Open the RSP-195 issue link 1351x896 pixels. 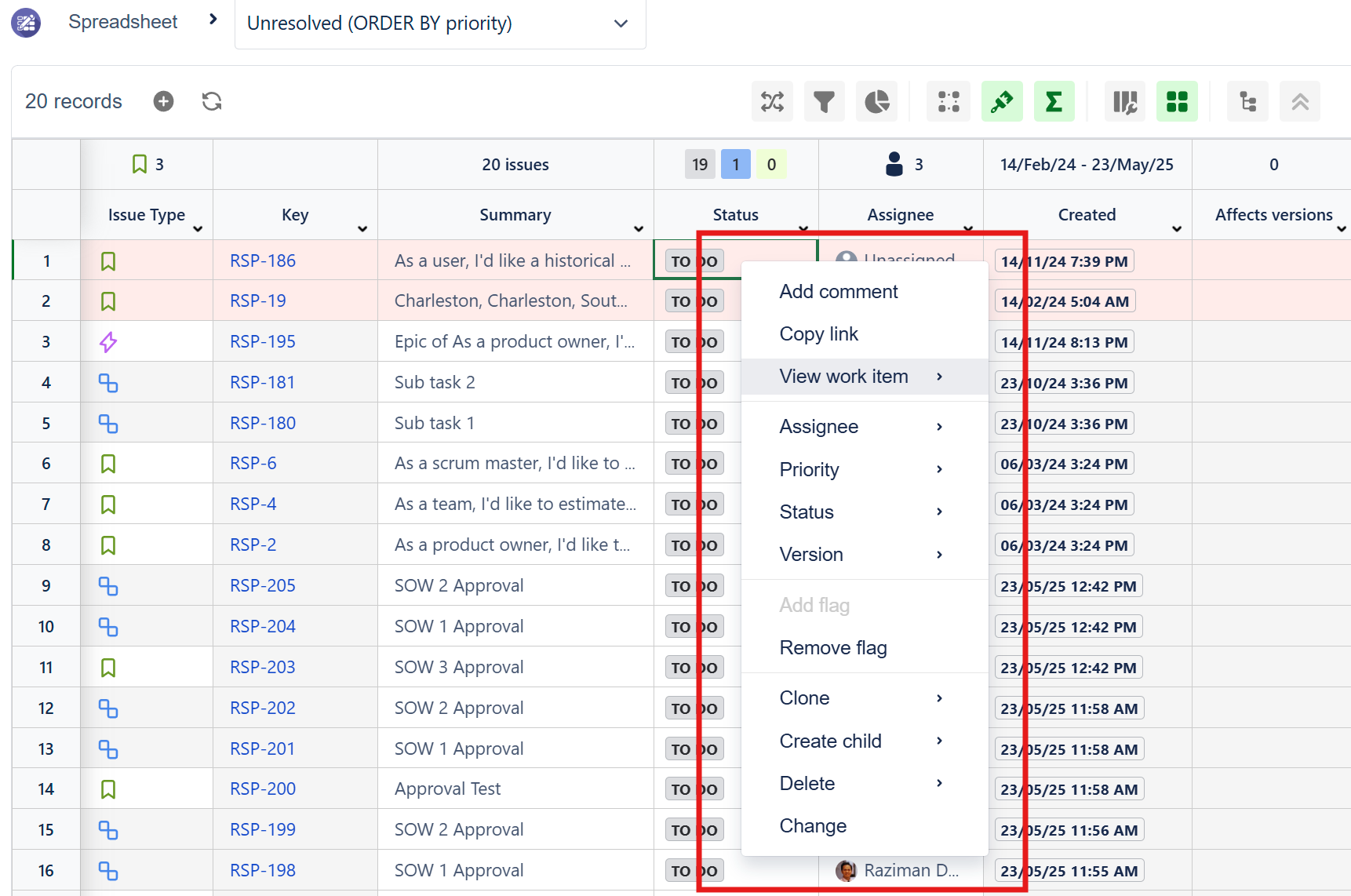pos(262,342)
